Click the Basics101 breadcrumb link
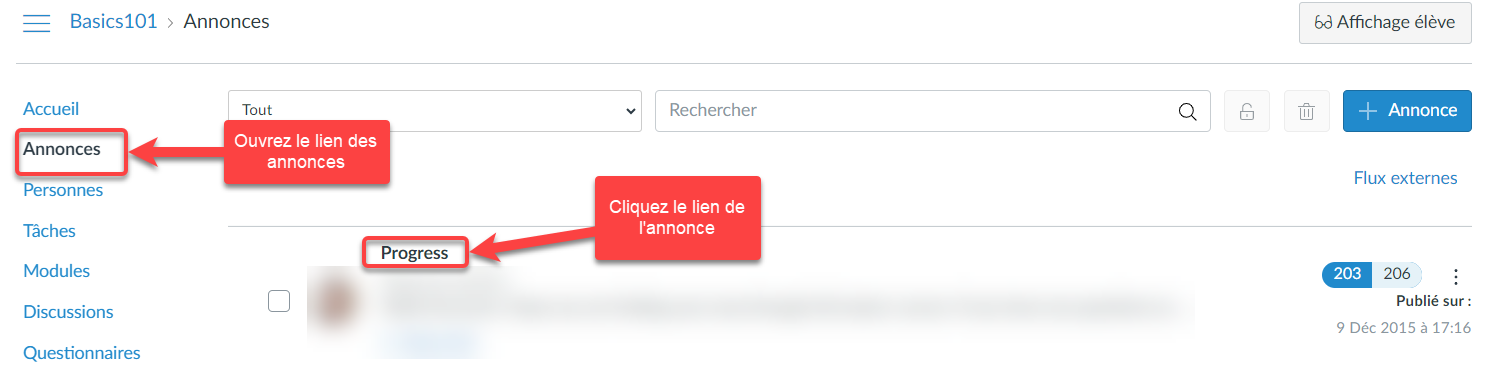The height and width of the screenshot is (373, 1496). [113, 21]
